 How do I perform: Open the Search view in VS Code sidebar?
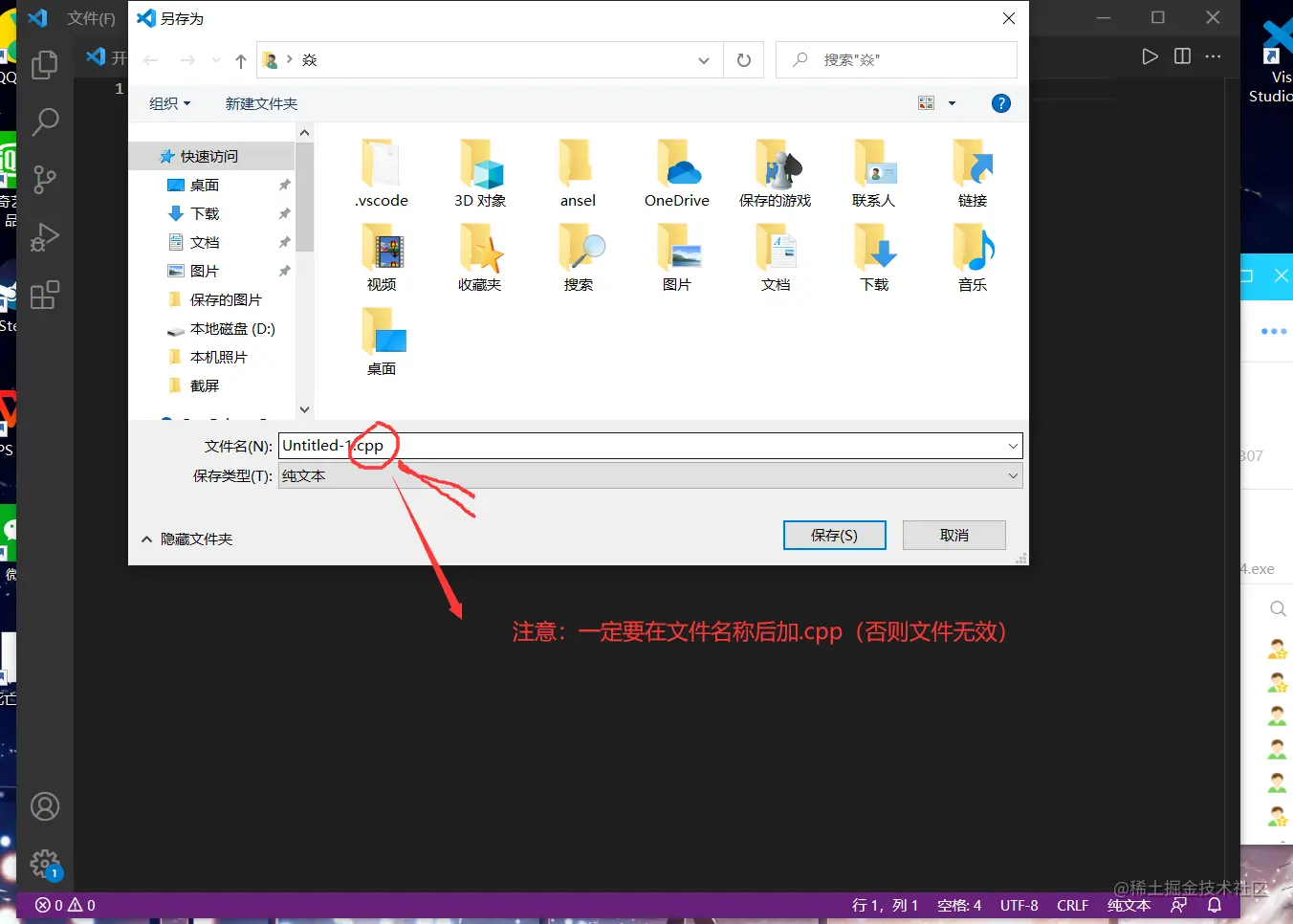[45, 122]
